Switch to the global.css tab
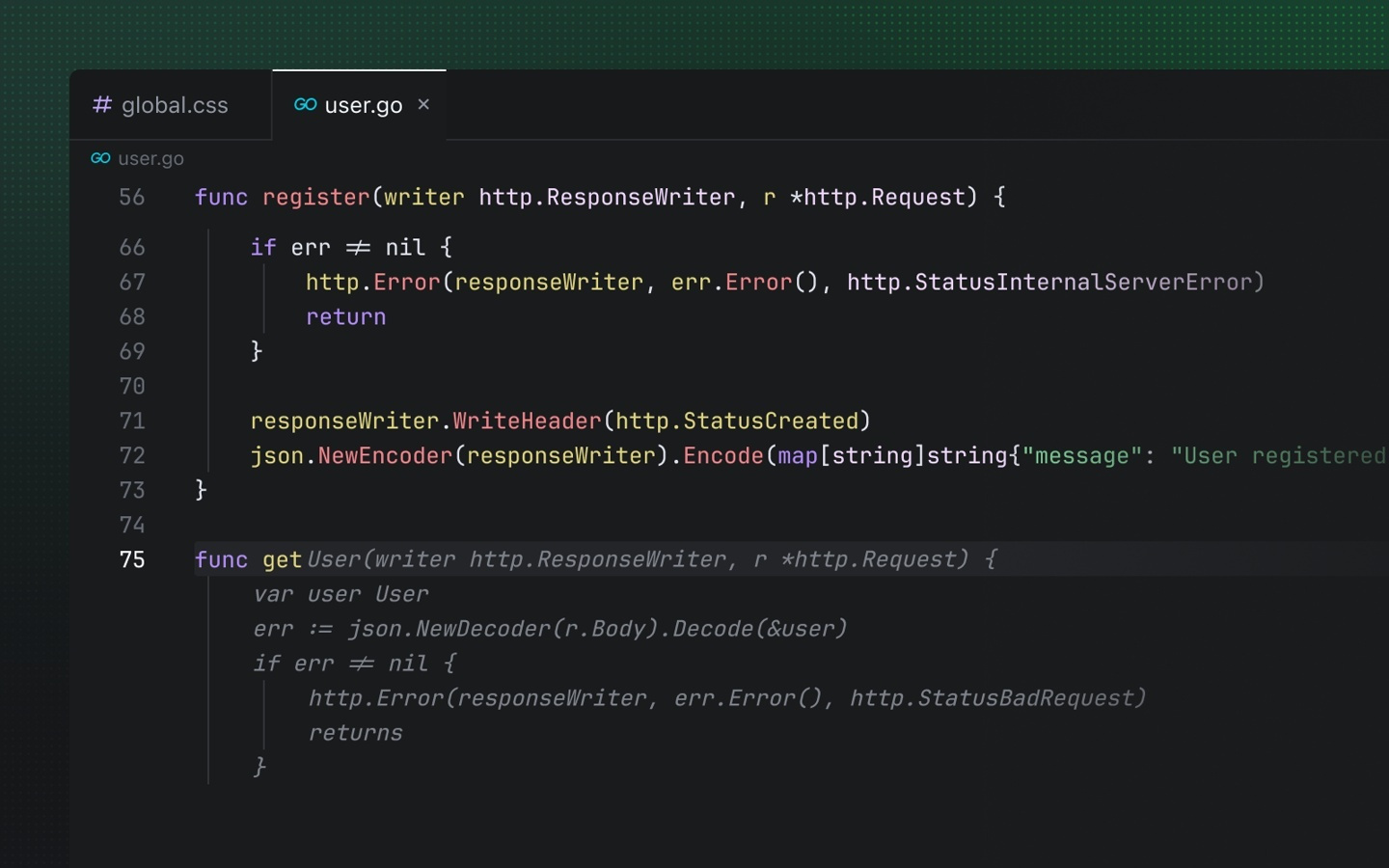Viewport: 1389px width, 868px height. point(174,105)
